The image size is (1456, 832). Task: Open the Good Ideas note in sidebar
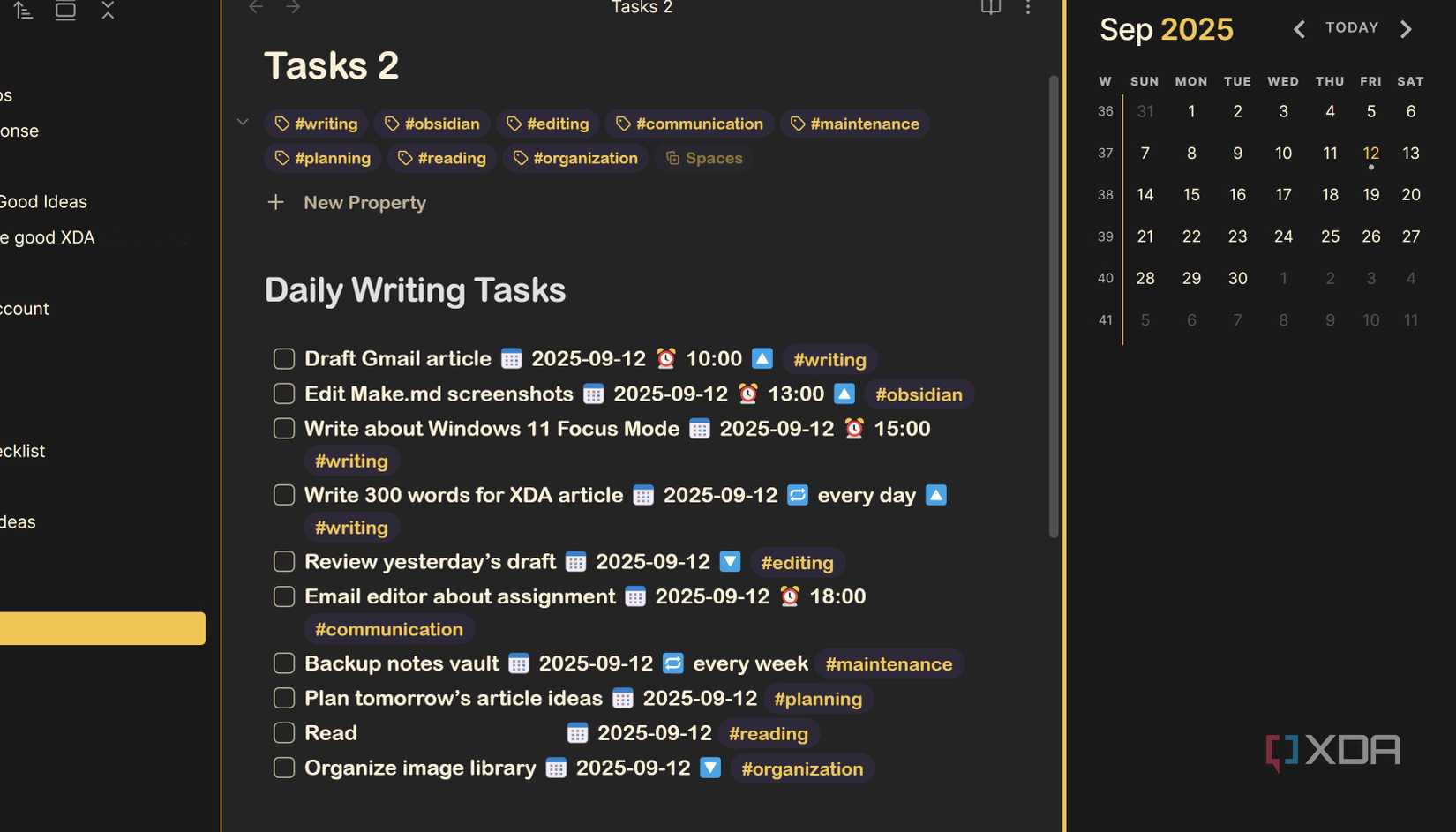pyautogui.click(x=43, y=202)
